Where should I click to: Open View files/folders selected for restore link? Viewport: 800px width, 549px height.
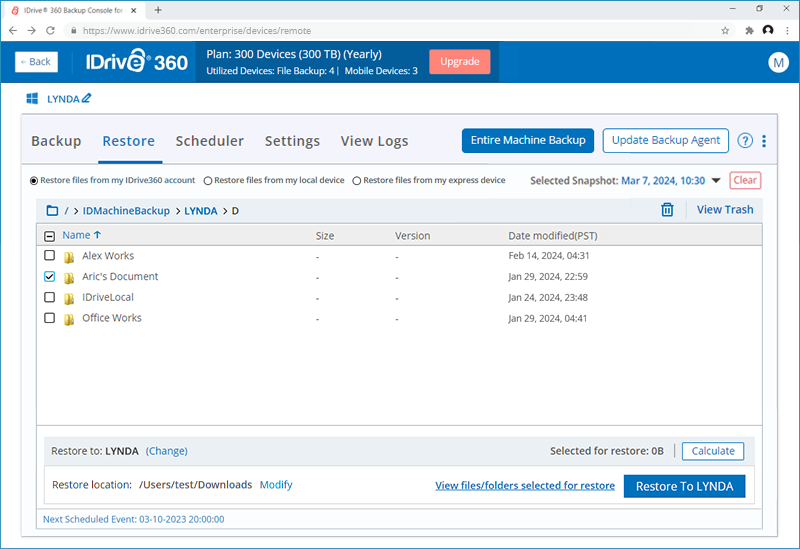pyautogui.click(x=525, y=486)
